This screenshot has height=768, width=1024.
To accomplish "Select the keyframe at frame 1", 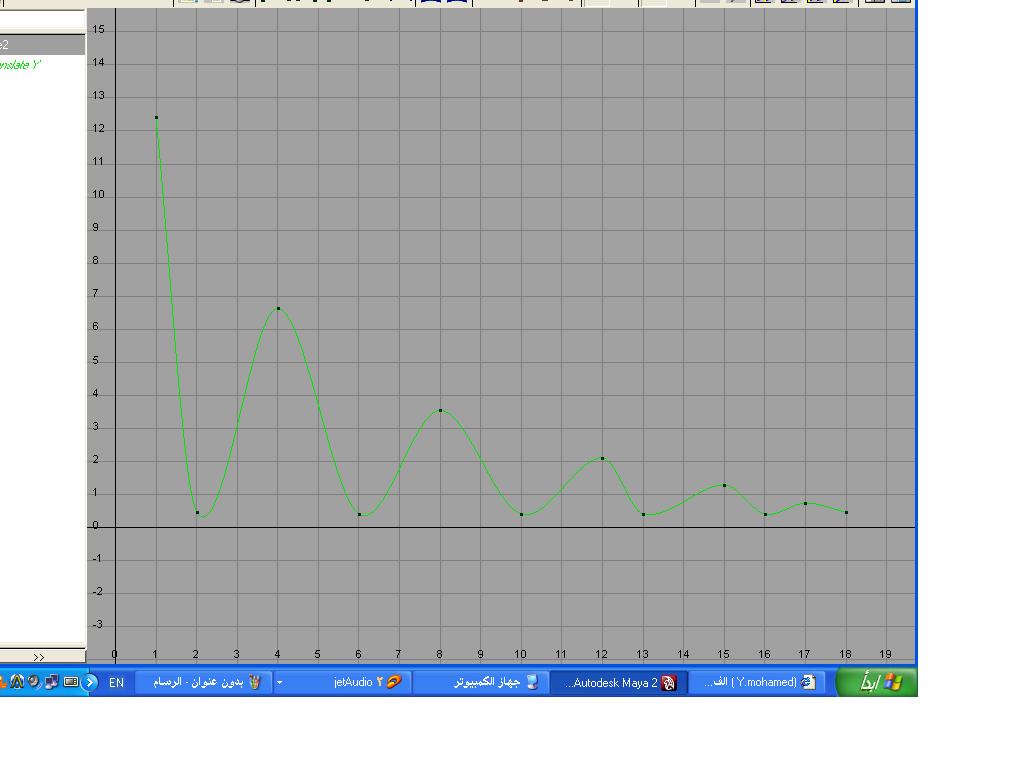I will tap(157, 118).
